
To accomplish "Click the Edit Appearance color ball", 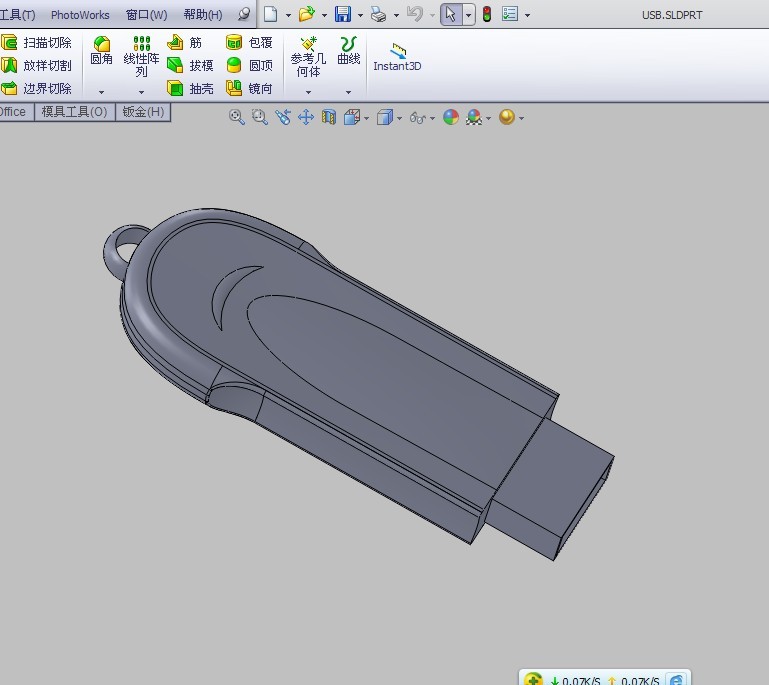I will click(x=451, y=117).
